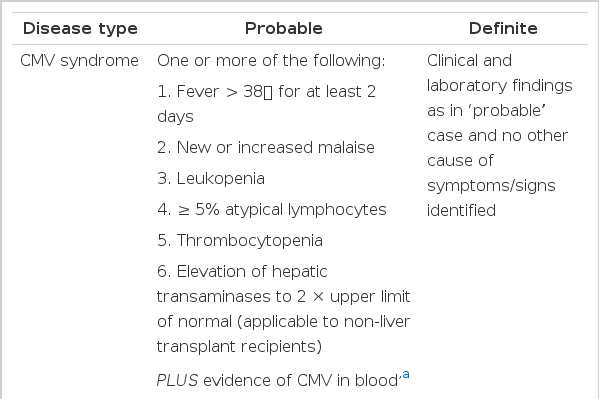Click 'laboratory findings' text
Image resolution: width=599 pixels, height=399 pixels.
coord(500,86)
